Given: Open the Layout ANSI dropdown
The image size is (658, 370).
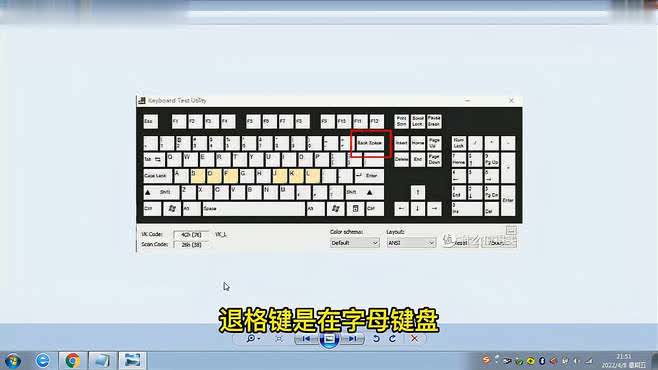Looking at the screenshot, I should point(411,243).
